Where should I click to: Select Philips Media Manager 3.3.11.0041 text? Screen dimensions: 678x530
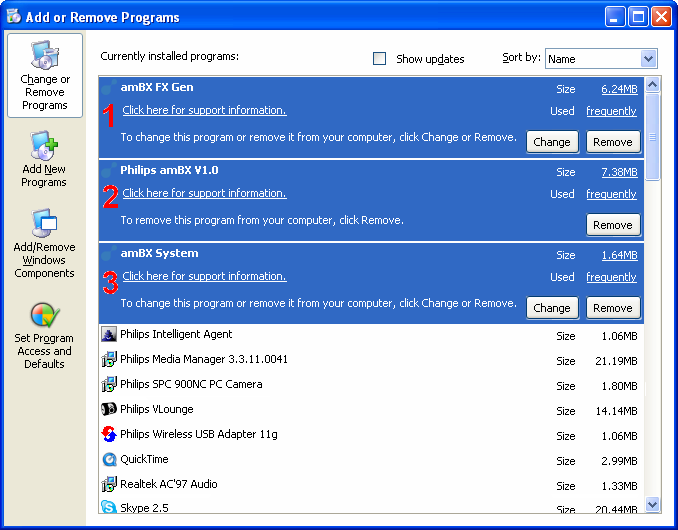204,359
